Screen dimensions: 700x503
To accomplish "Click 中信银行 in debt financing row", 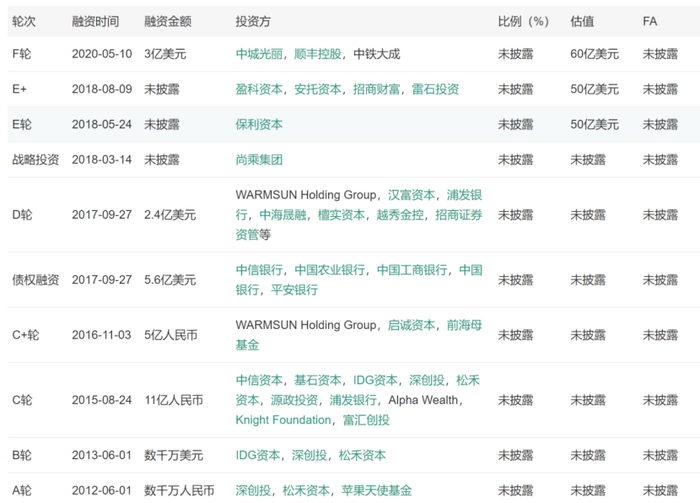I will pos(259,270).
